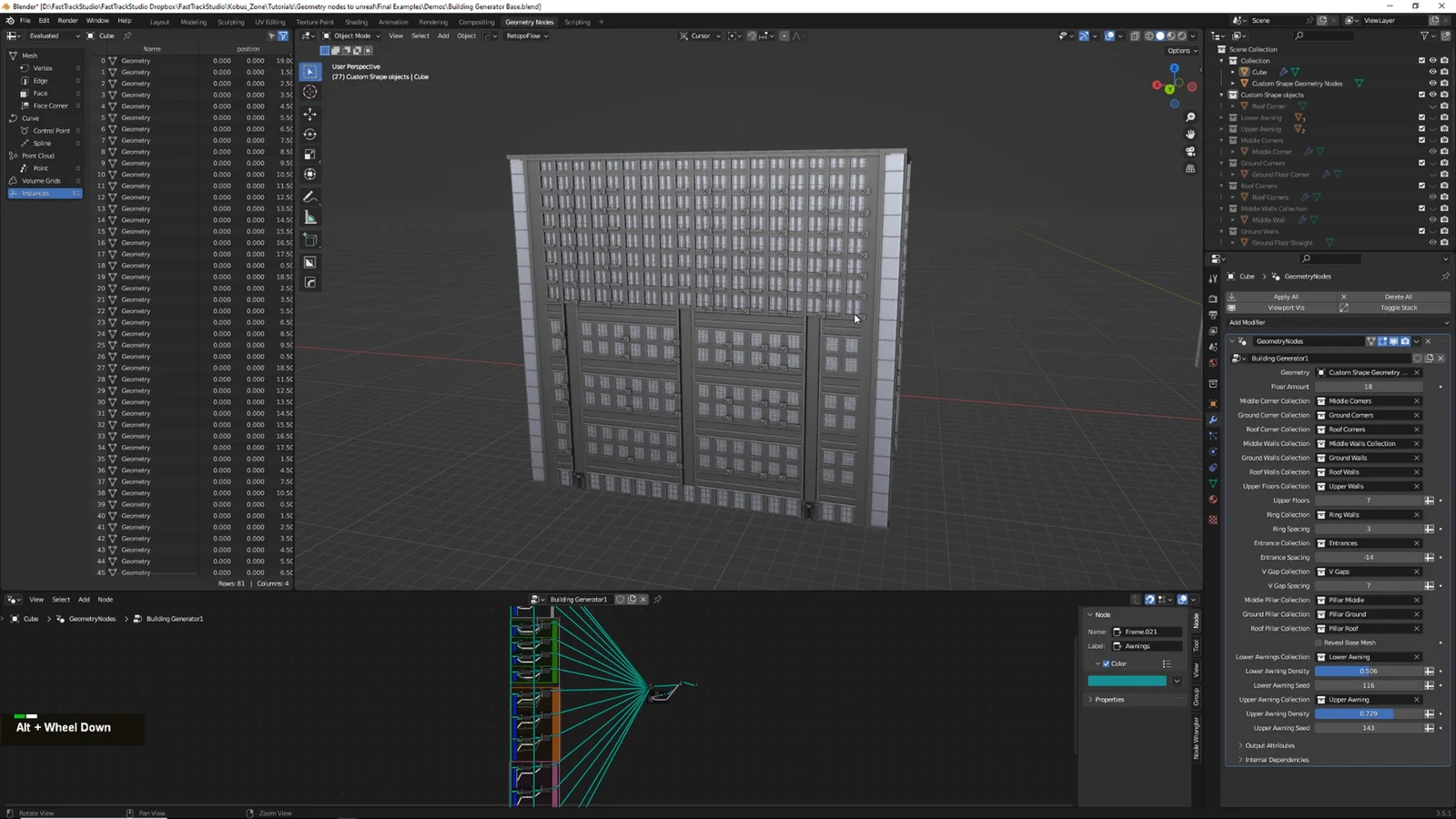Expand the Ground Corners collection

[x=1231, y=163]
